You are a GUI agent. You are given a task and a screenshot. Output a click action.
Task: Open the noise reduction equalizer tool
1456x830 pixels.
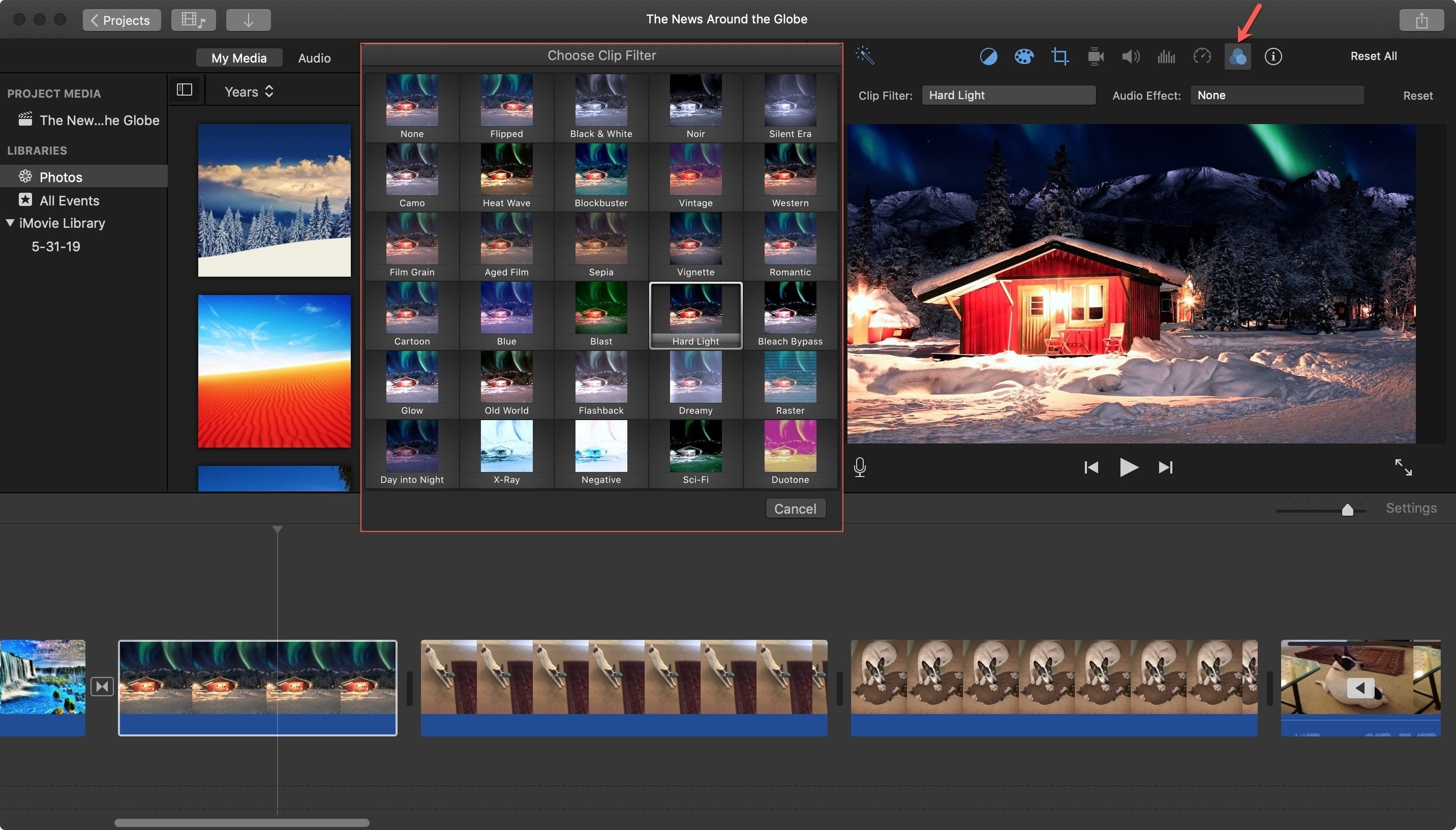click(1166, 56)
